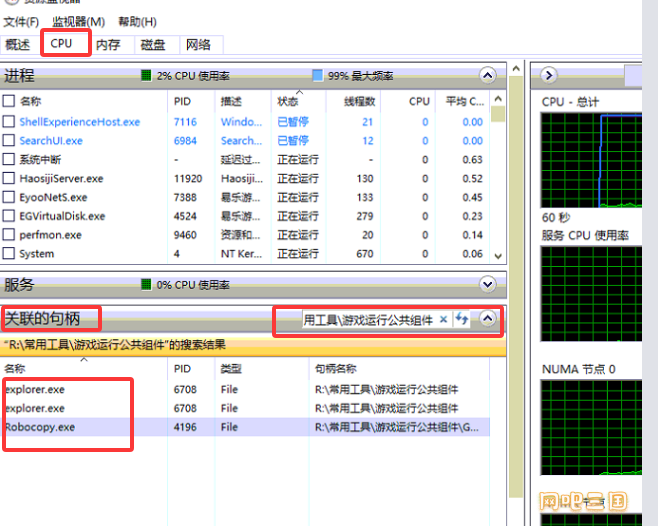This screenshot has height=526, width=658.
Task: Select EGVirtualDisk.exe process name
Action: [x=62, y=216]
